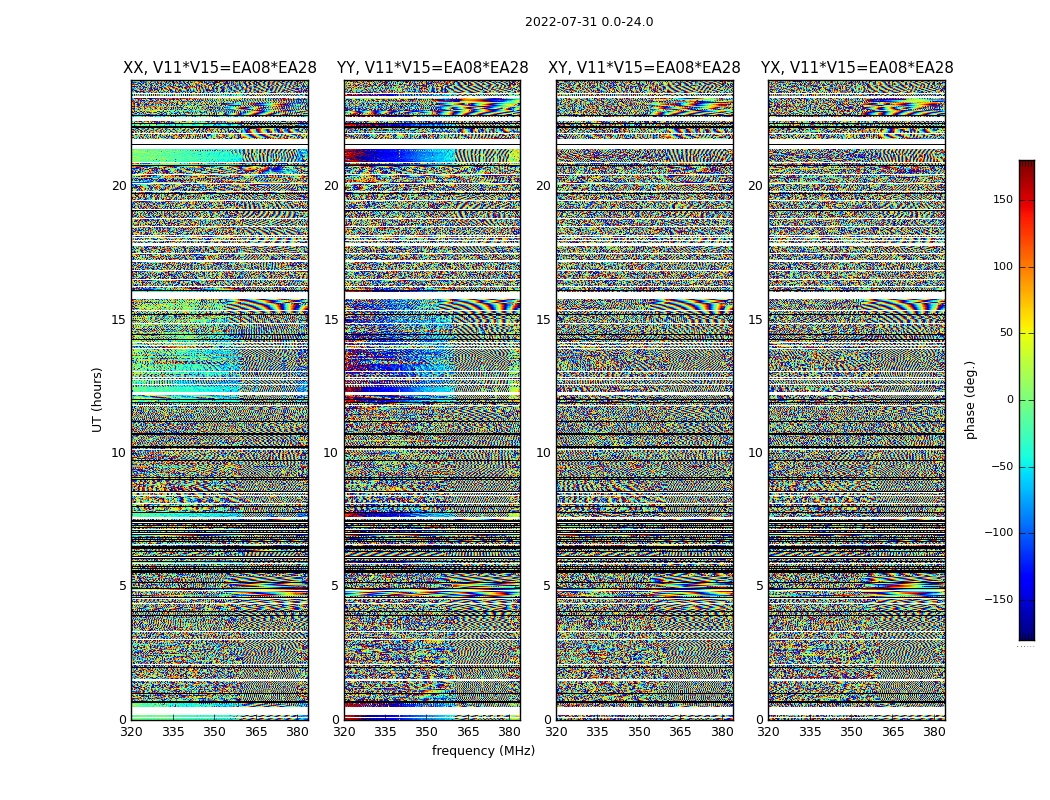Click the colorbar tick label −100

(999, 533)
